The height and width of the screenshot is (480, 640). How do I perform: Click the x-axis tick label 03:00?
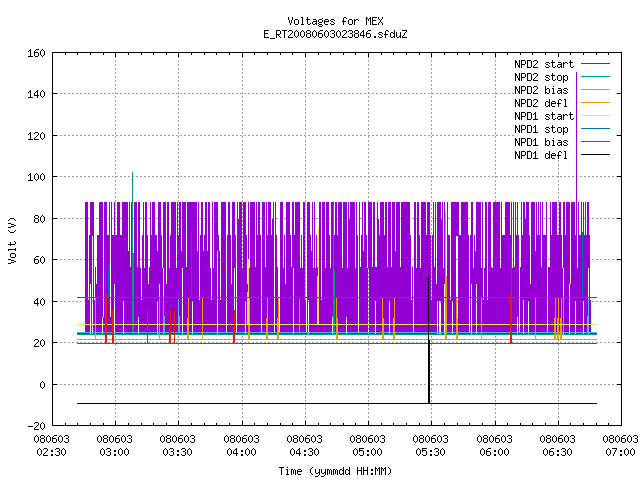point(115,452)
